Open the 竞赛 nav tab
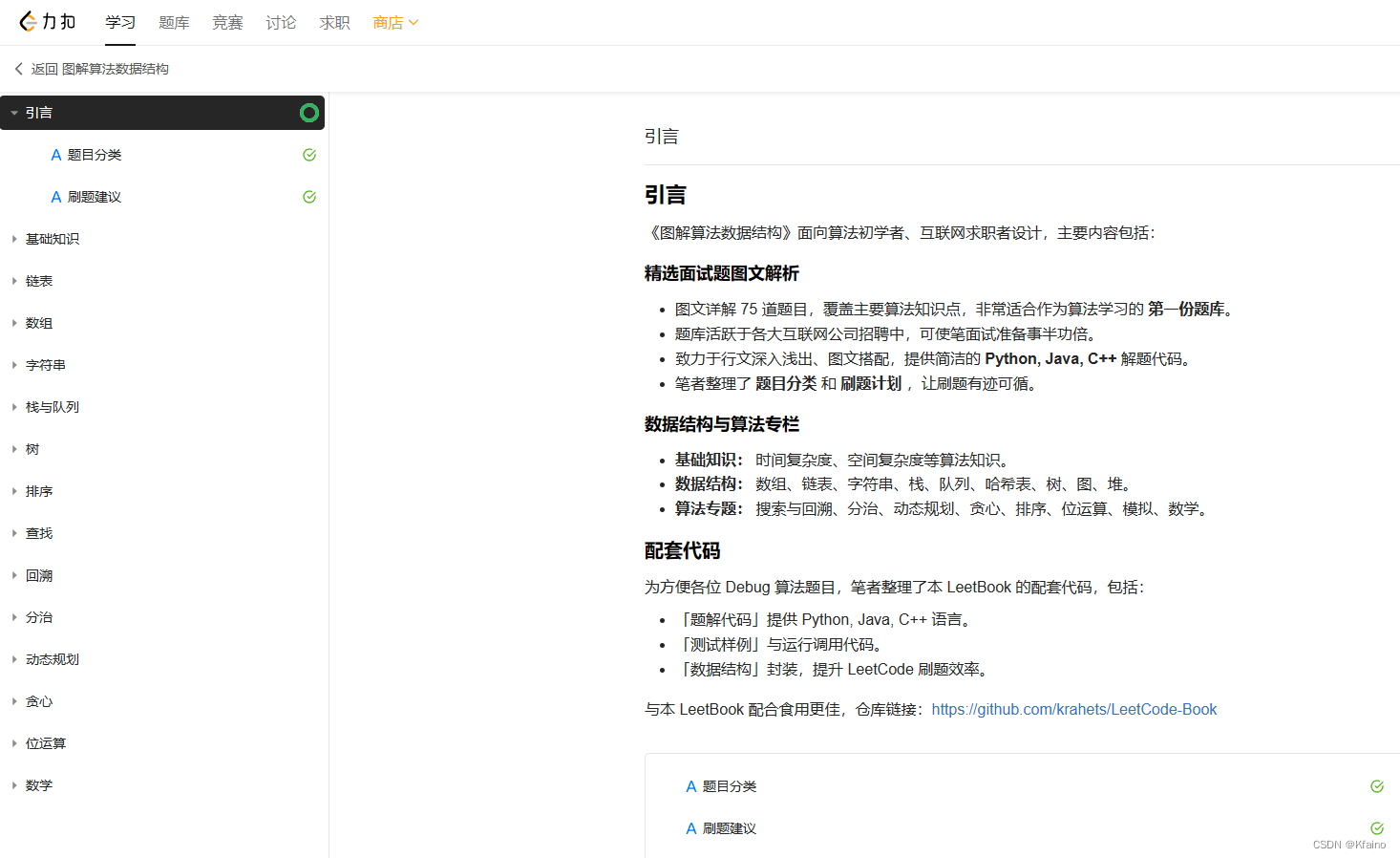Screen dimensions: 1400x858 point(227,22)
